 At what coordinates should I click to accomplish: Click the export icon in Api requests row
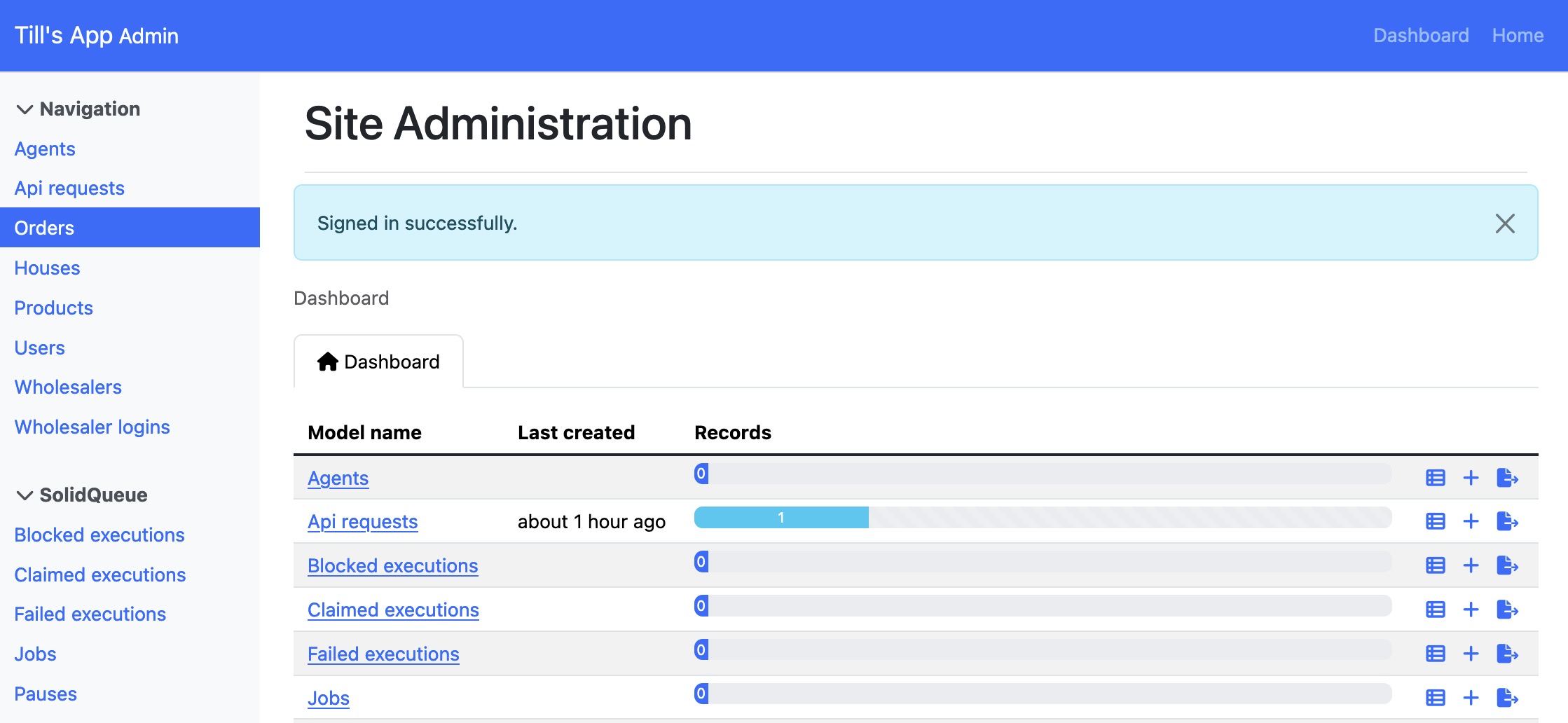tap(1506, 521)
